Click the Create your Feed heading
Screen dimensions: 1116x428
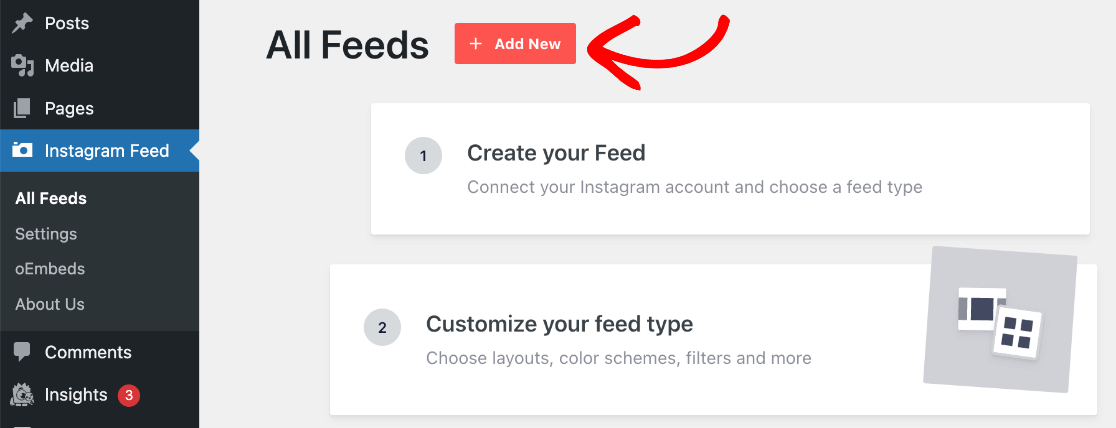click(x=556, y=153)
